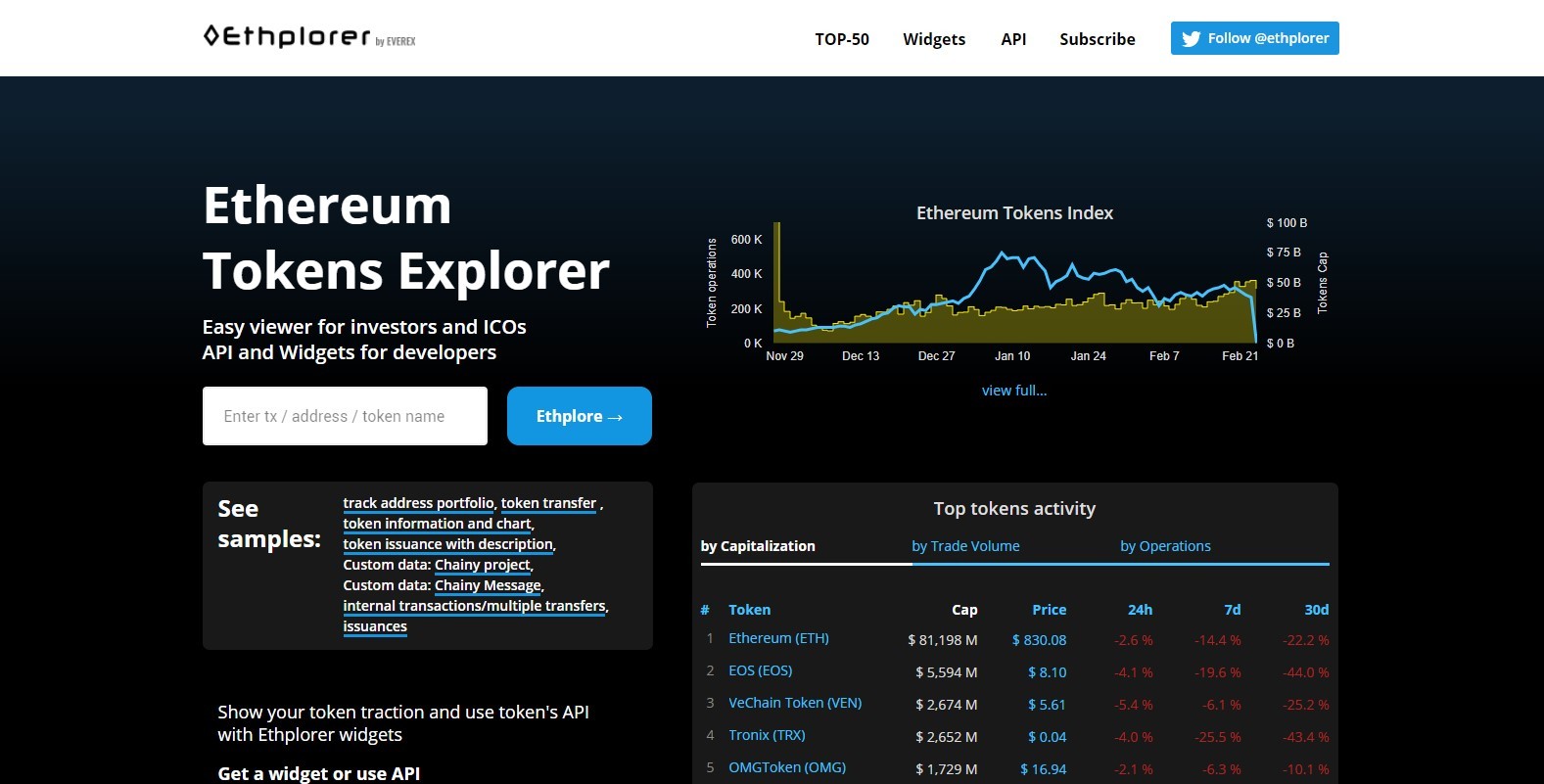Open the Subscribe menu item
1544x784 pixels.
click(1098, 39)
